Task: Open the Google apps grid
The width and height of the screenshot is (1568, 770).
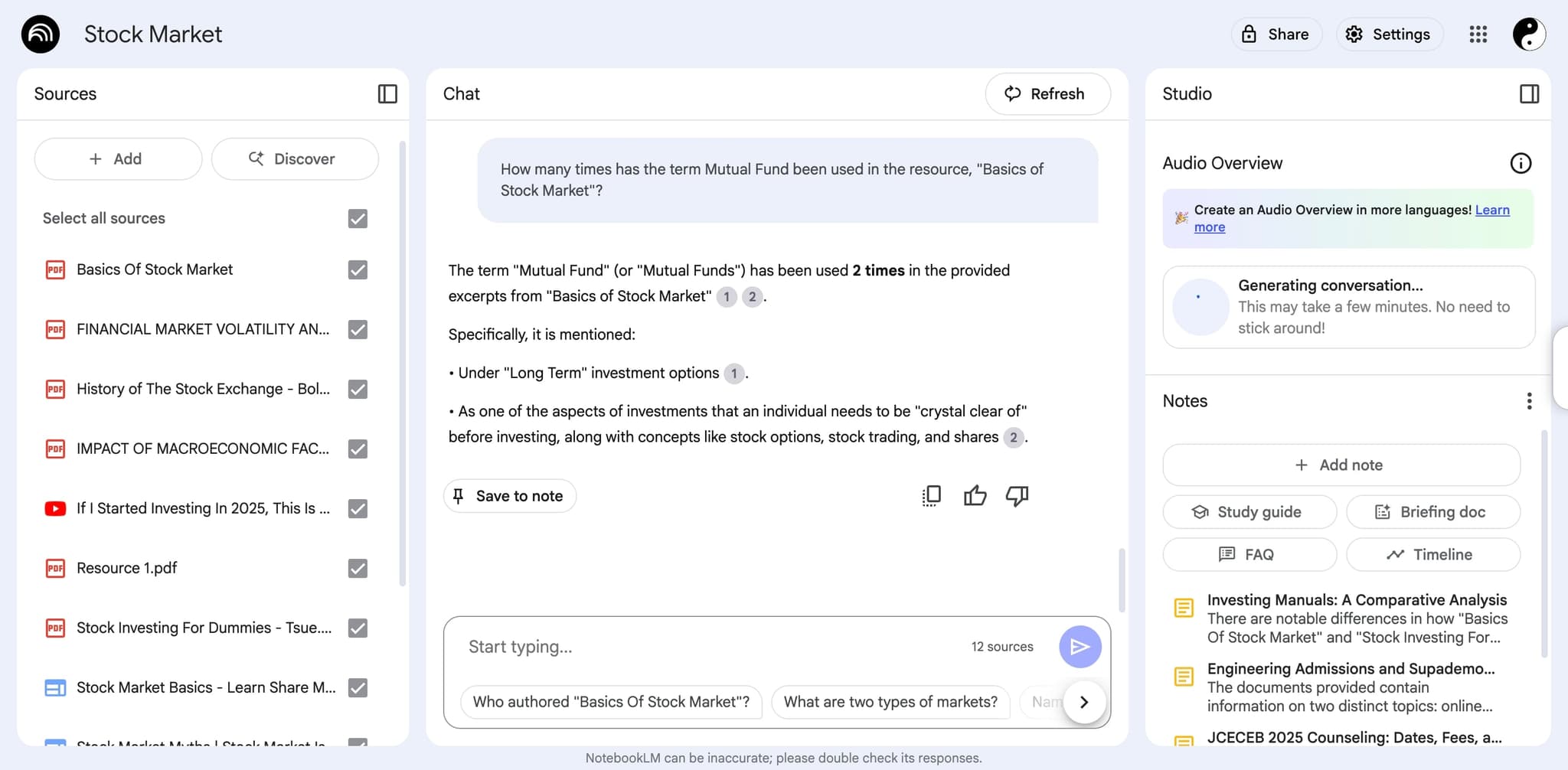Action: [x=1478, y=34]
